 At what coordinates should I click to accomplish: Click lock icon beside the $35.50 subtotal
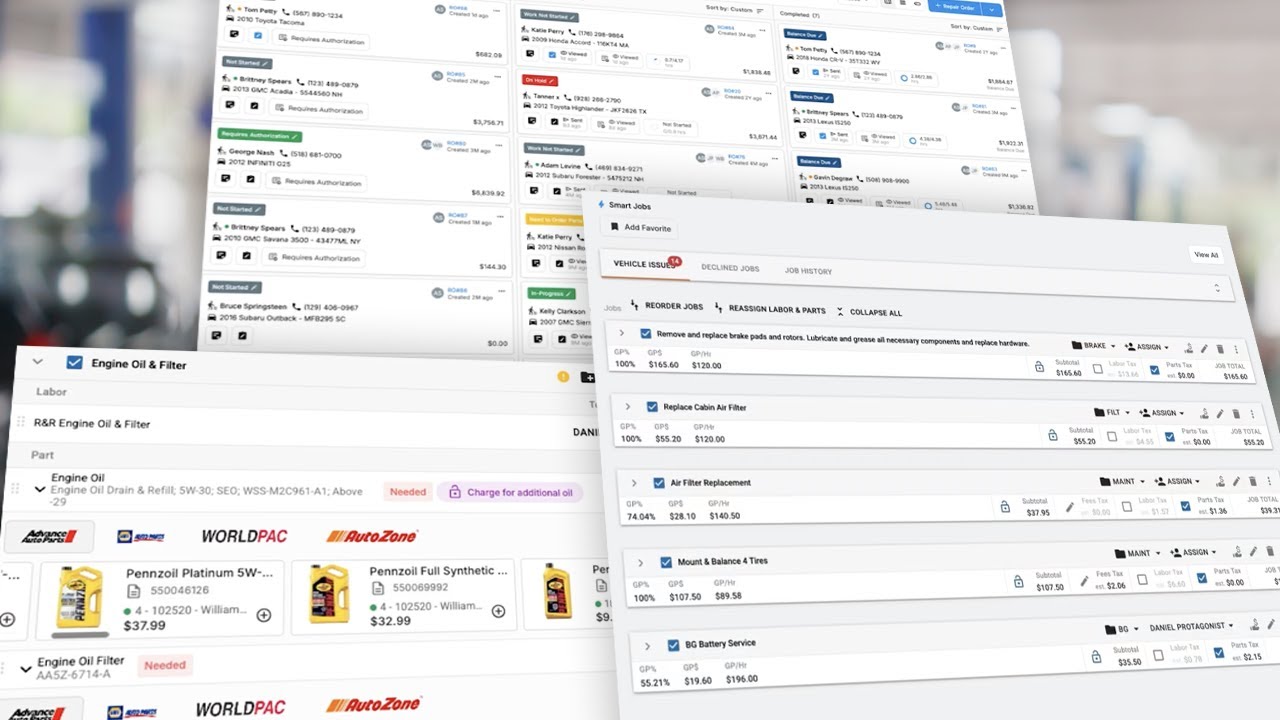1095,655
